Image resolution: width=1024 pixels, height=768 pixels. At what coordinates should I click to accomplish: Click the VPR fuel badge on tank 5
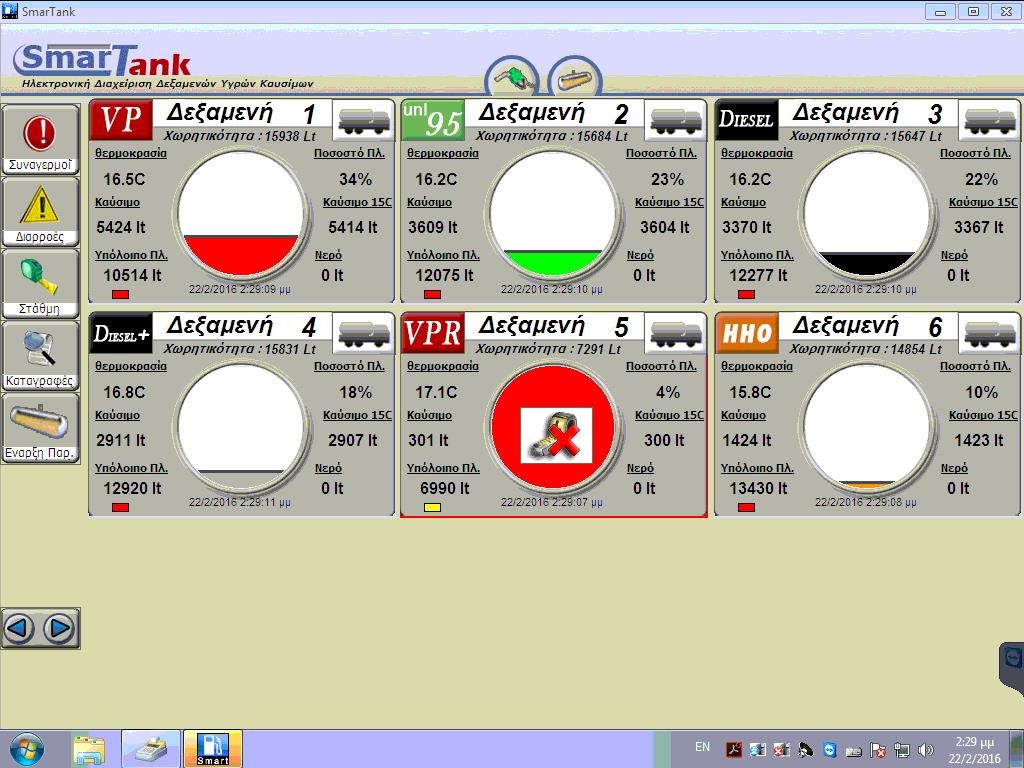click(433, 333)
